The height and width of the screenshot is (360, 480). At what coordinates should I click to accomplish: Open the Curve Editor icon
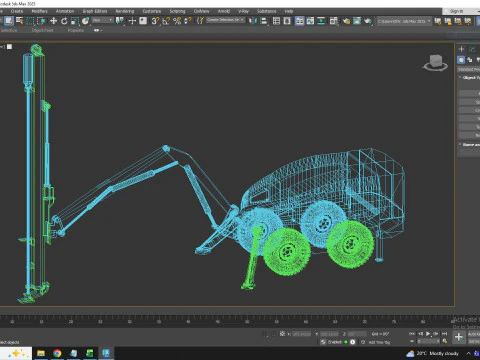tap(310, 21)
